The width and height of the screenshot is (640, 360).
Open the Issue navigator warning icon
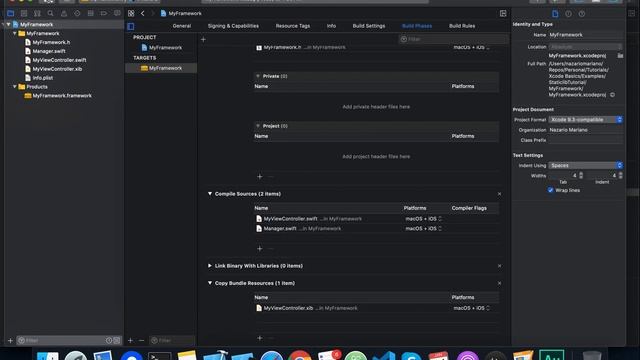tap(64, 13)
